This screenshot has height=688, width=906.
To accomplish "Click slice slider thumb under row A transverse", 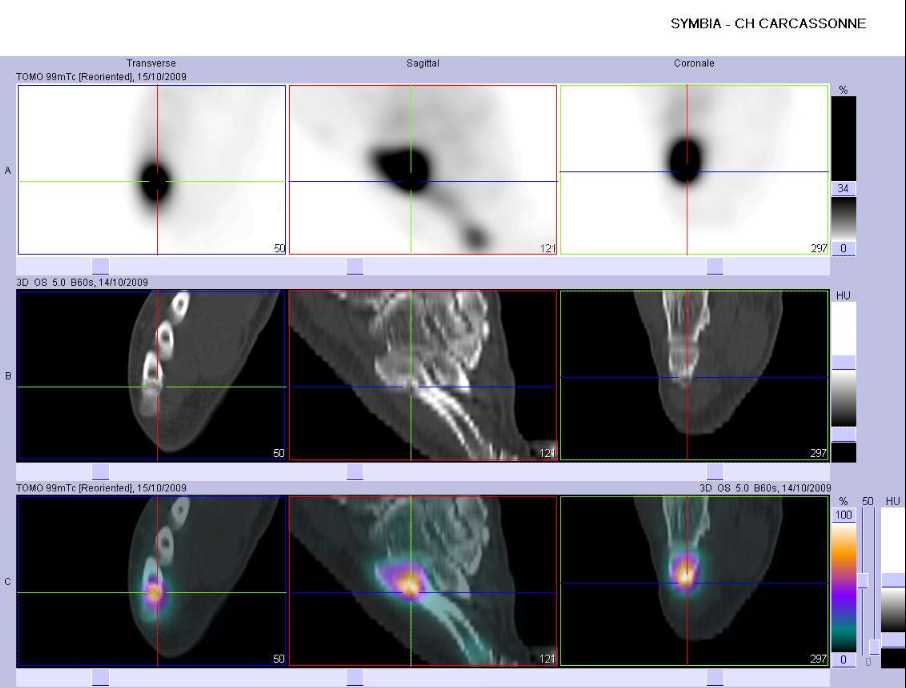I will click(101, 266).
